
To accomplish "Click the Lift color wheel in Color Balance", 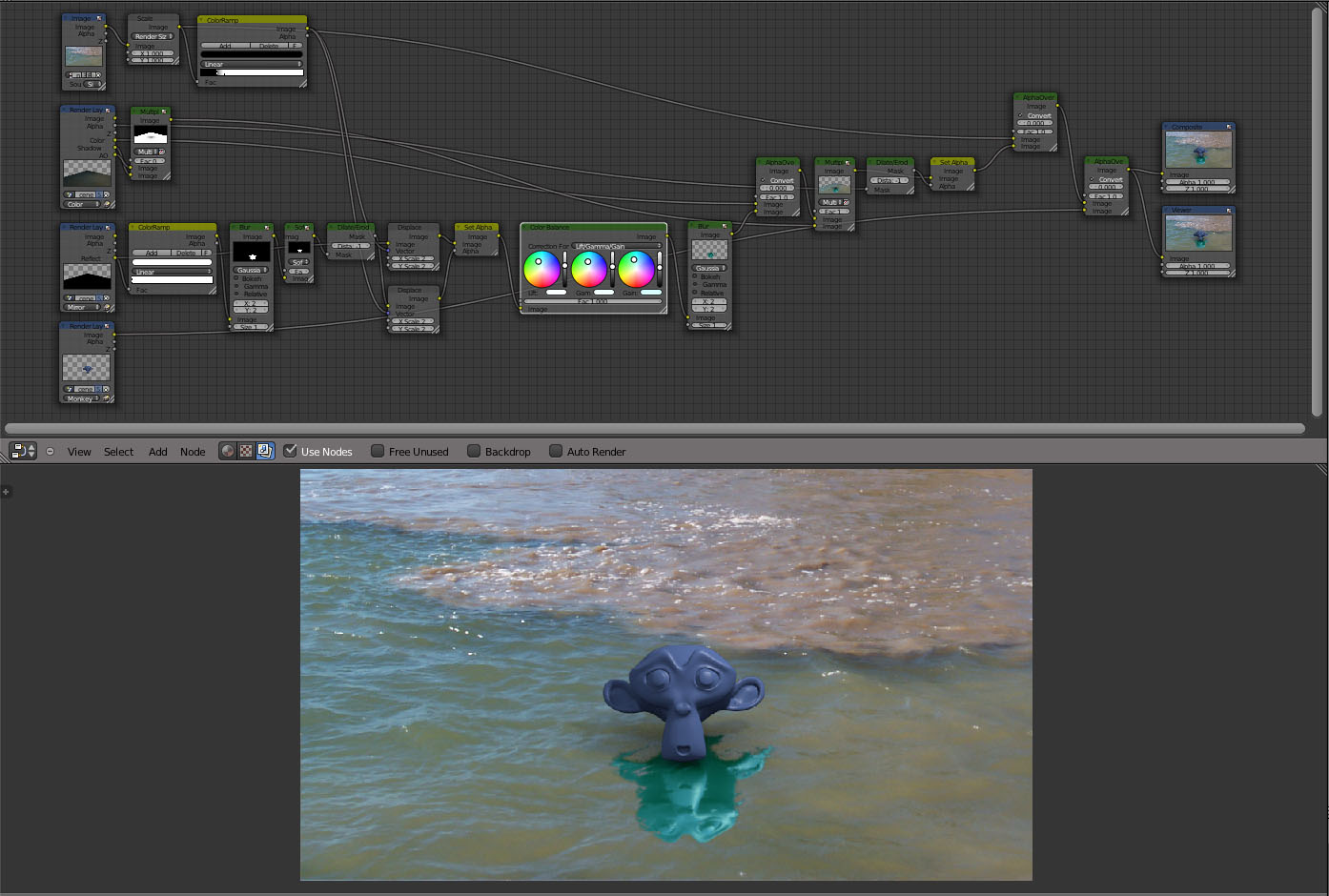I will (542, 270).
